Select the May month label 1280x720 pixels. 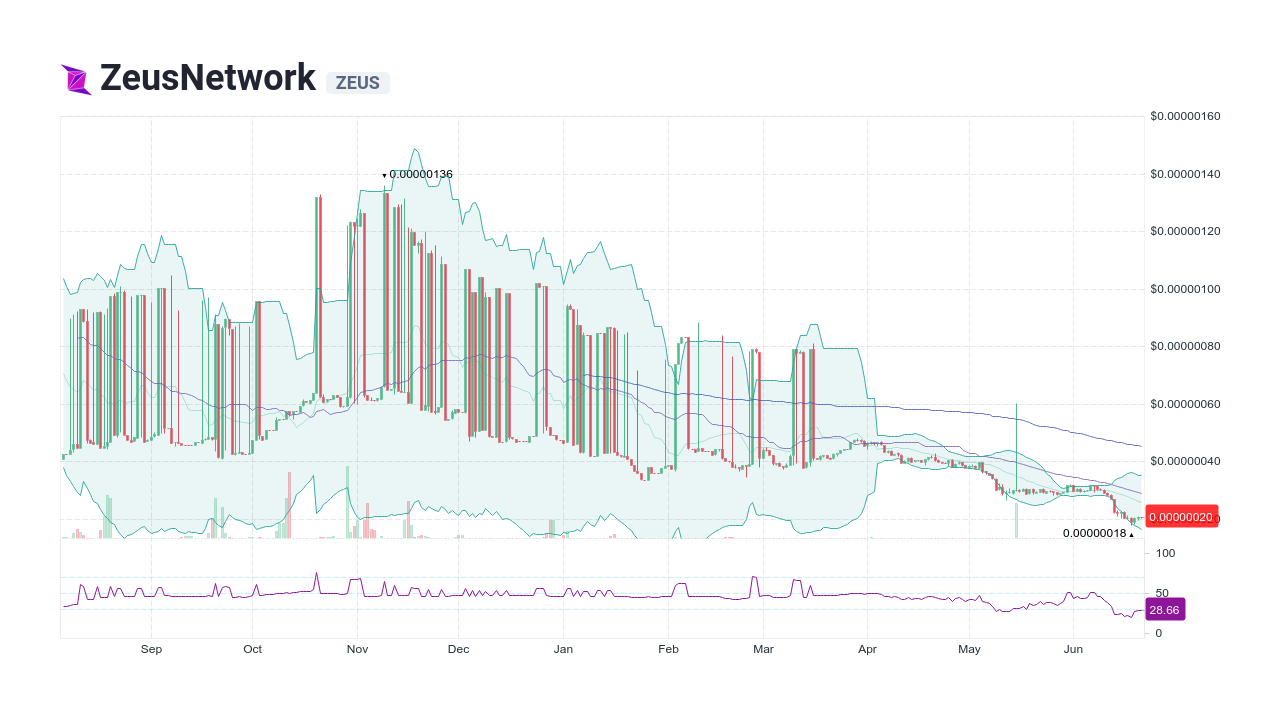(969, 649)
